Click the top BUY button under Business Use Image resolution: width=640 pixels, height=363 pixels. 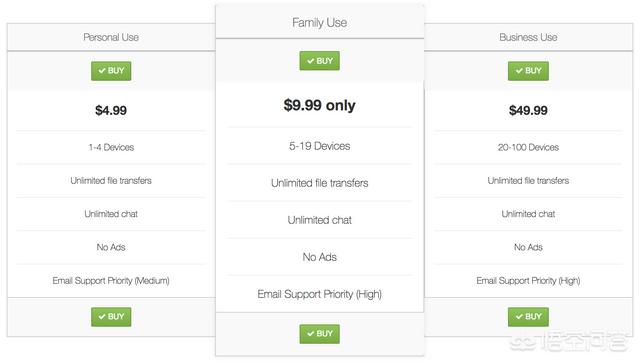coord(528,71)
